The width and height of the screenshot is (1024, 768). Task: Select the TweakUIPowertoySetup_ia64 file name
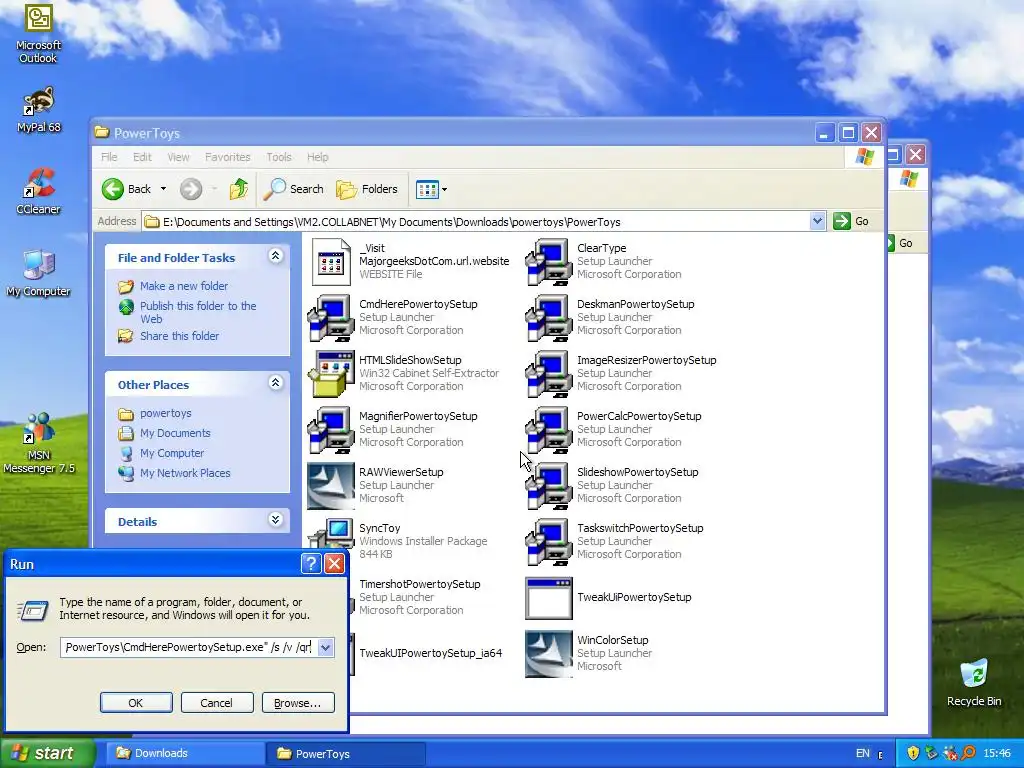pyautogui.click(x=430, y=653)
